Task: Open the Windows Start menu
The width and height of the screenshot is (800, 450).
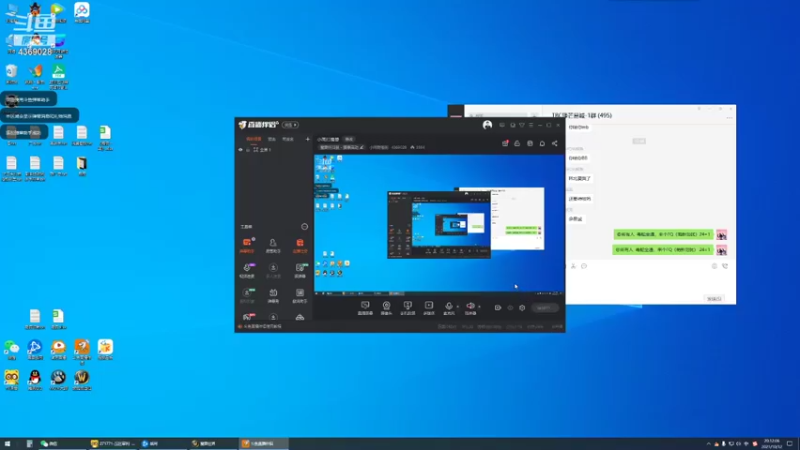Action: click(7, 444)
